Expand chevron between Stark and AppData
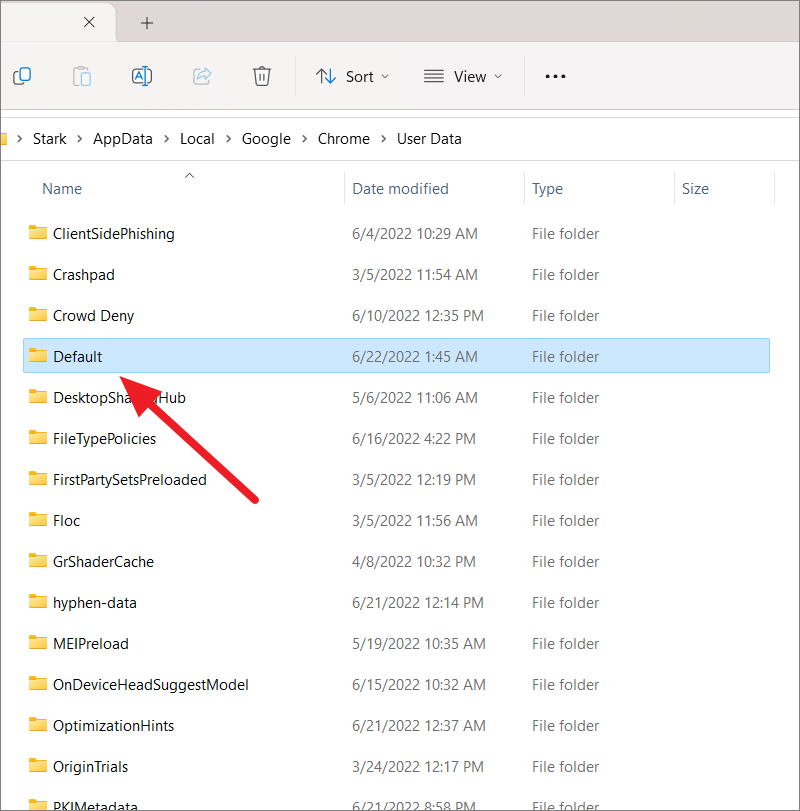 point(80,139)
